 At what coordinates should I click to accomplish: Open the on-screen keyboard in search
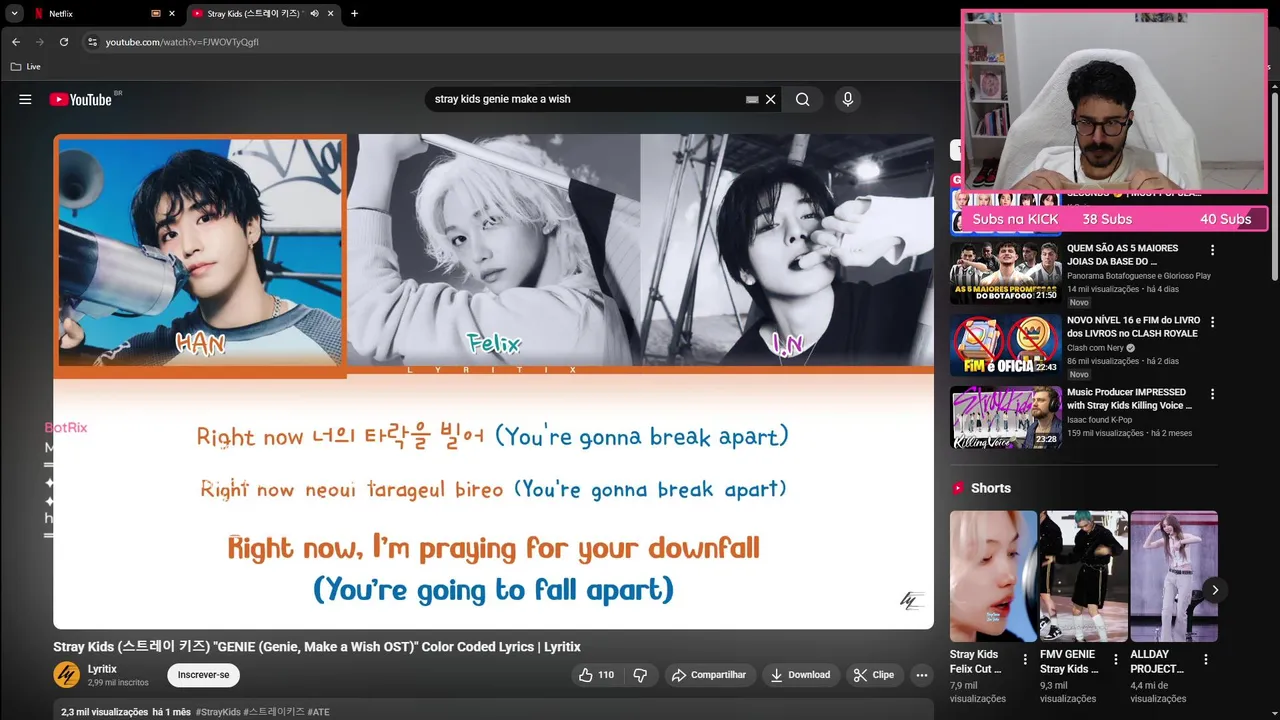click(752, 99)
